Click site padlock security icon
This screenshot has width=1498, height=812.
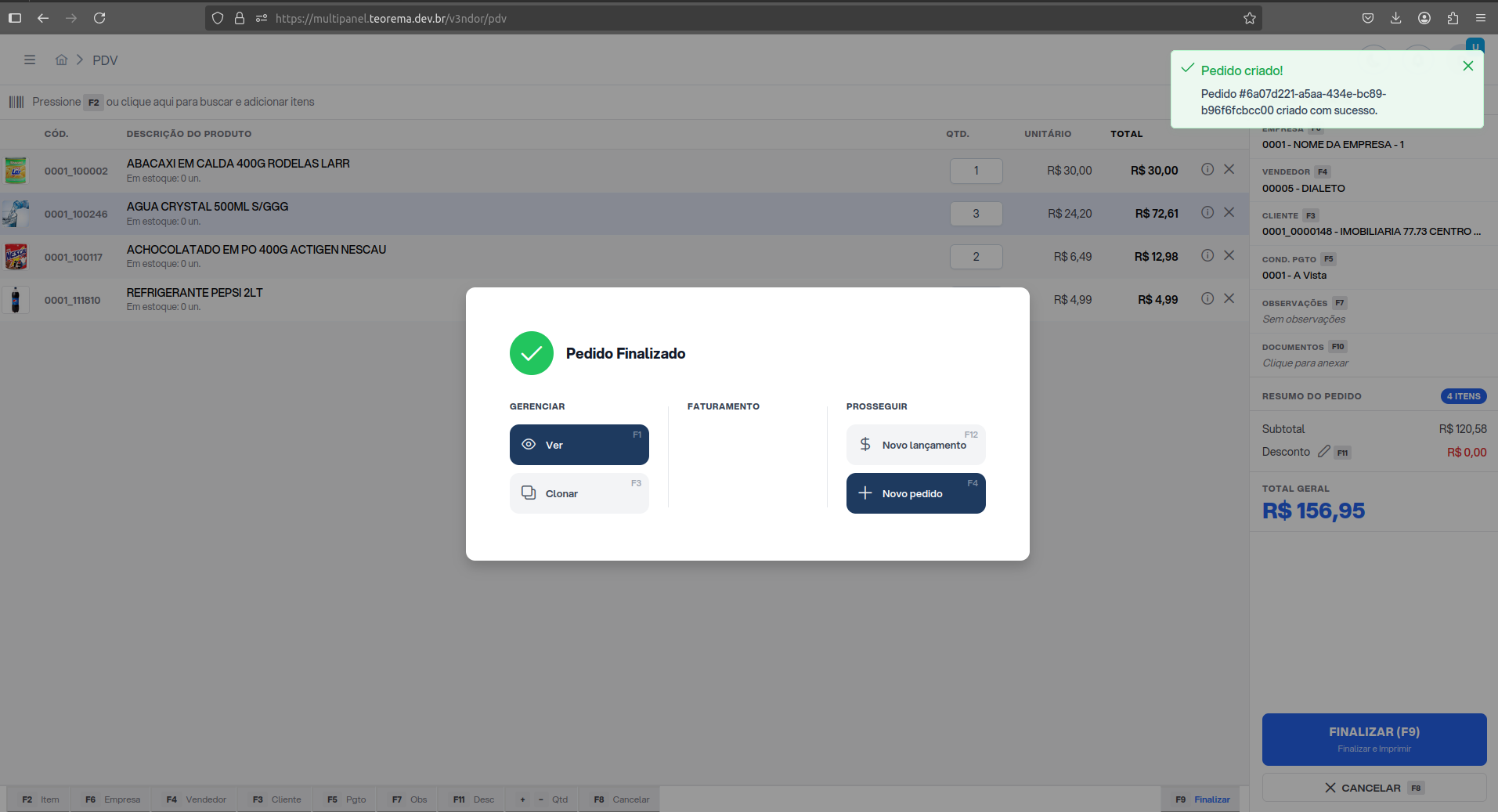point(240,18)
